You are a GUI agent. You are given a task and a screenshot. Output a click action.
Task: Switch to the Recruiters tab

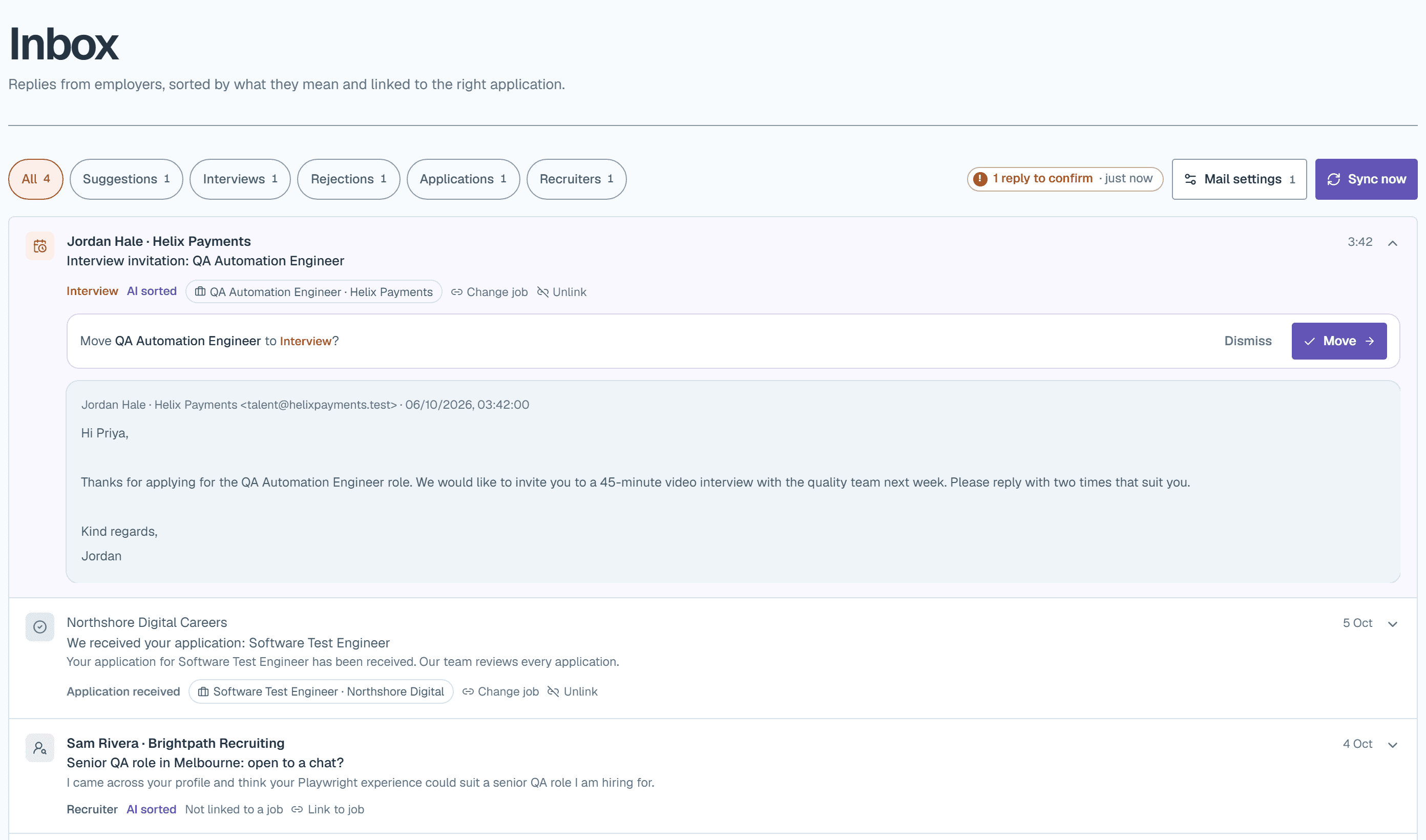click(576, 179)
